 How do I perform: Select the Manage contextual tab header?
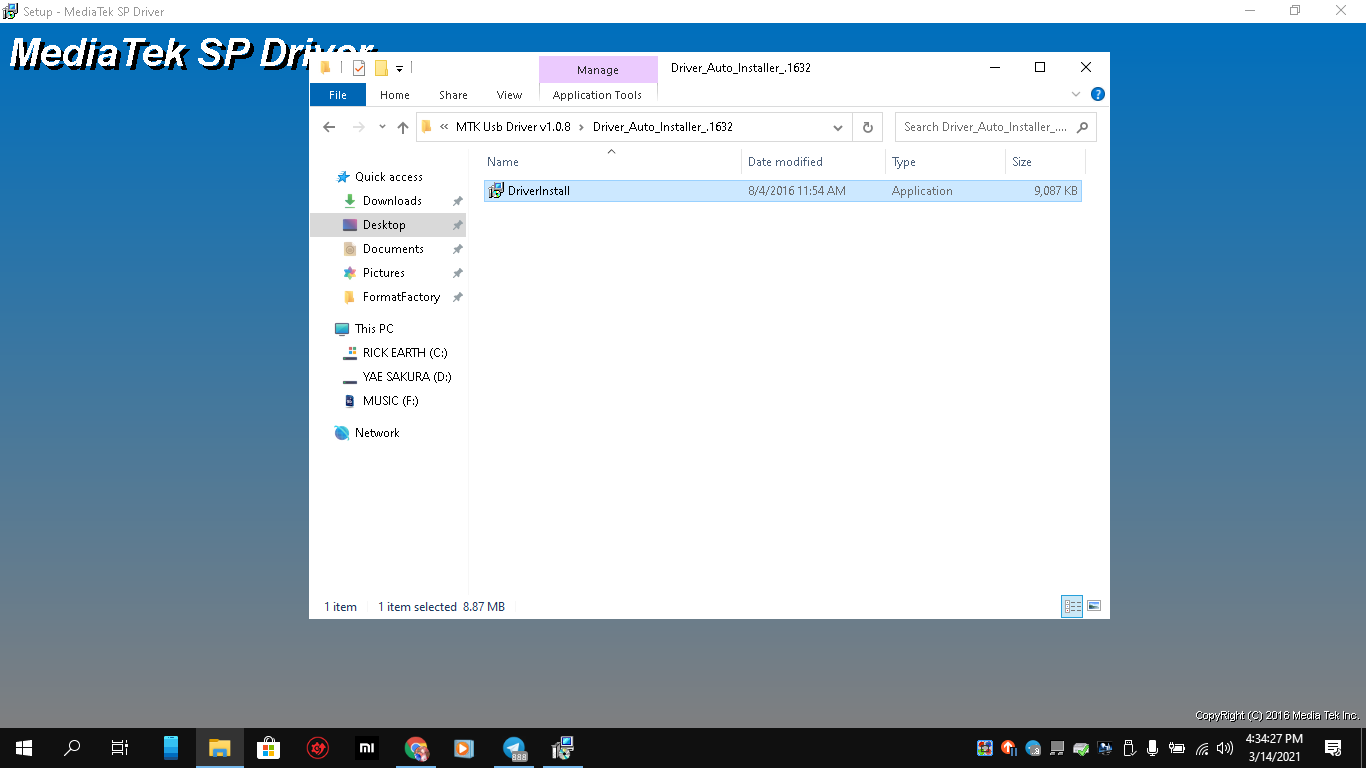598,70
